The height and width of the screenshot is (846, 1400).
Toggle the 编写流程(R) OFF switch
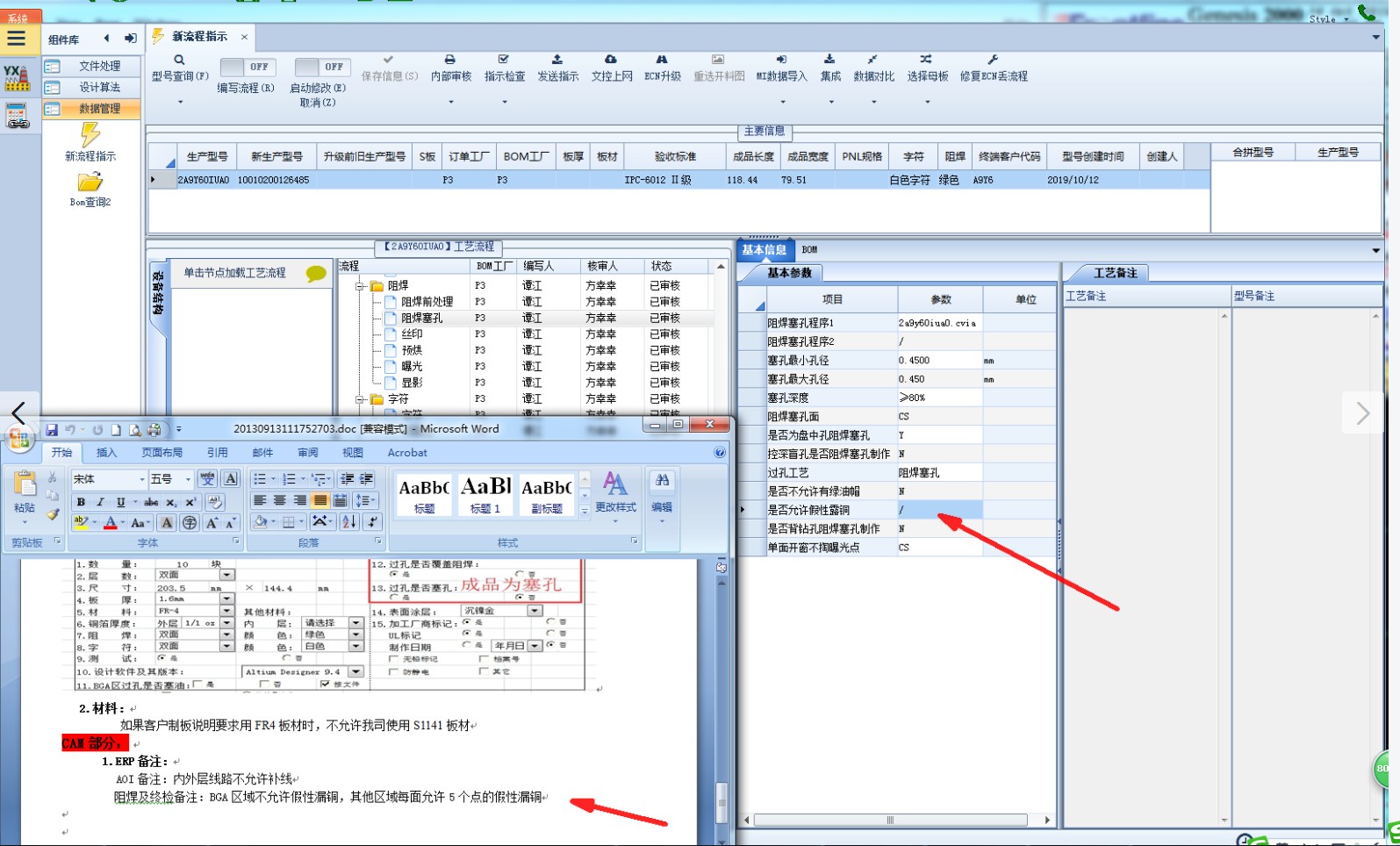(247, 67)
